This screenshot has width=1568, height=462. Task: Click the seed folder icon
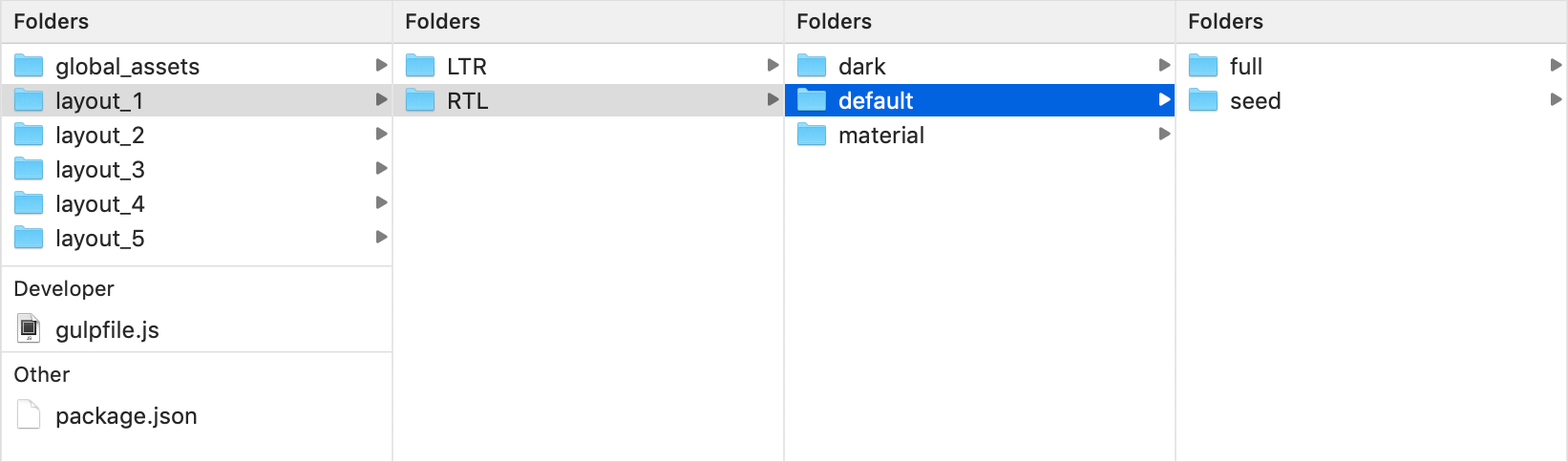[1203, 100]
